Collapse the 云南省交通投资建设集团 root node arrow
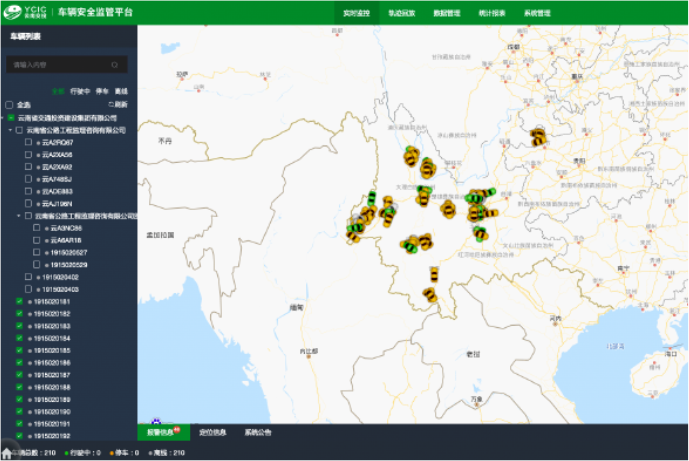This screenshot has height=461, width=689. coord(3,118)
